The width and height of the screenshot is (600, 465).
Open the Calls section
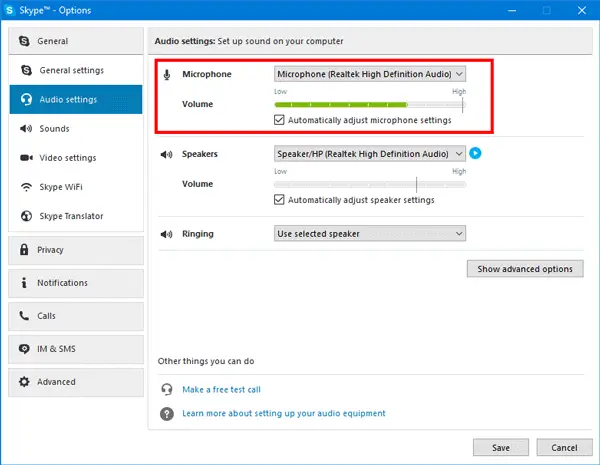pos(76,316)
